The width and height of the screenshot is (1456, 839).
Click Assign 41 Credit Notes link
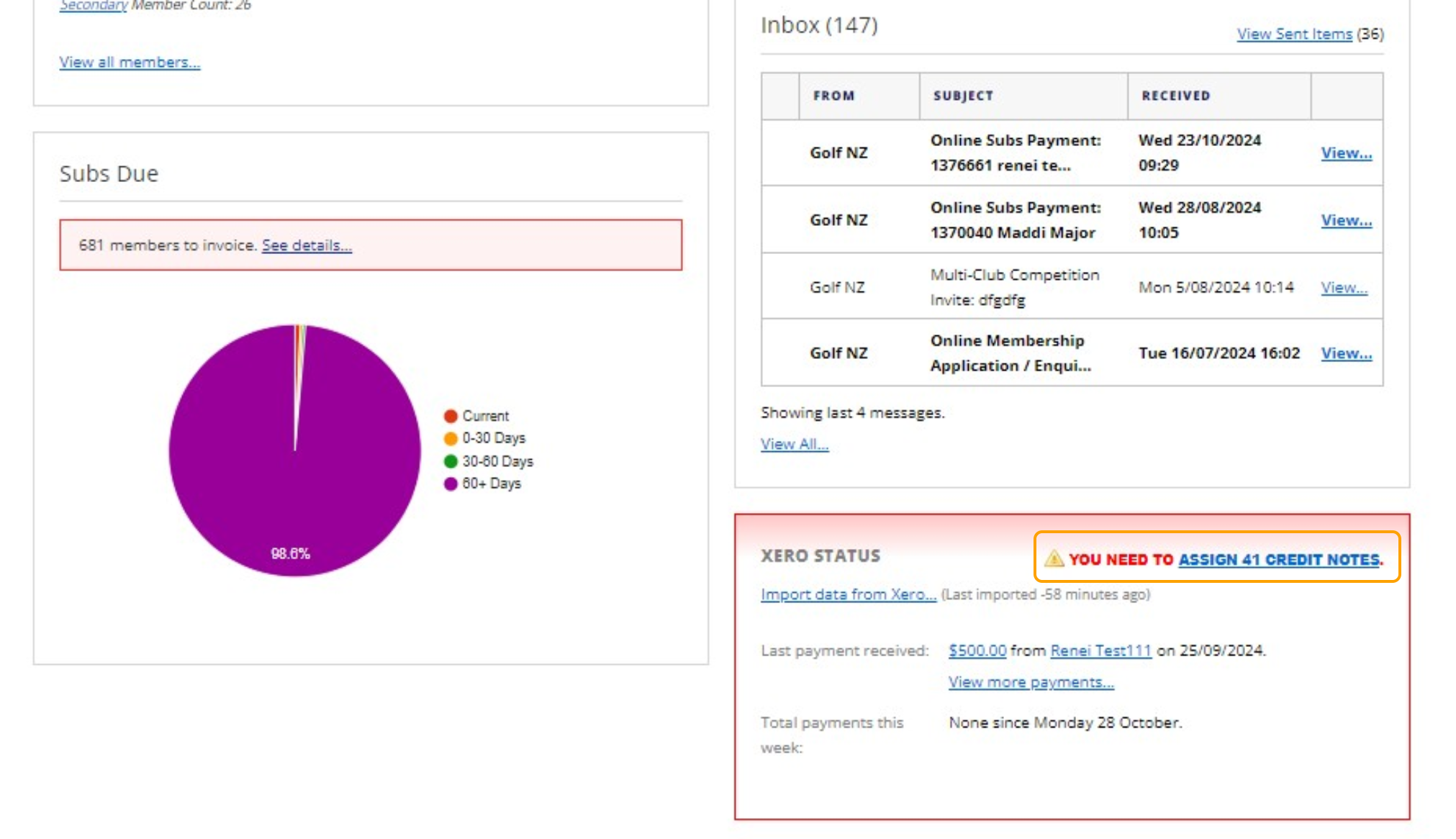(x=1280, y=560)
